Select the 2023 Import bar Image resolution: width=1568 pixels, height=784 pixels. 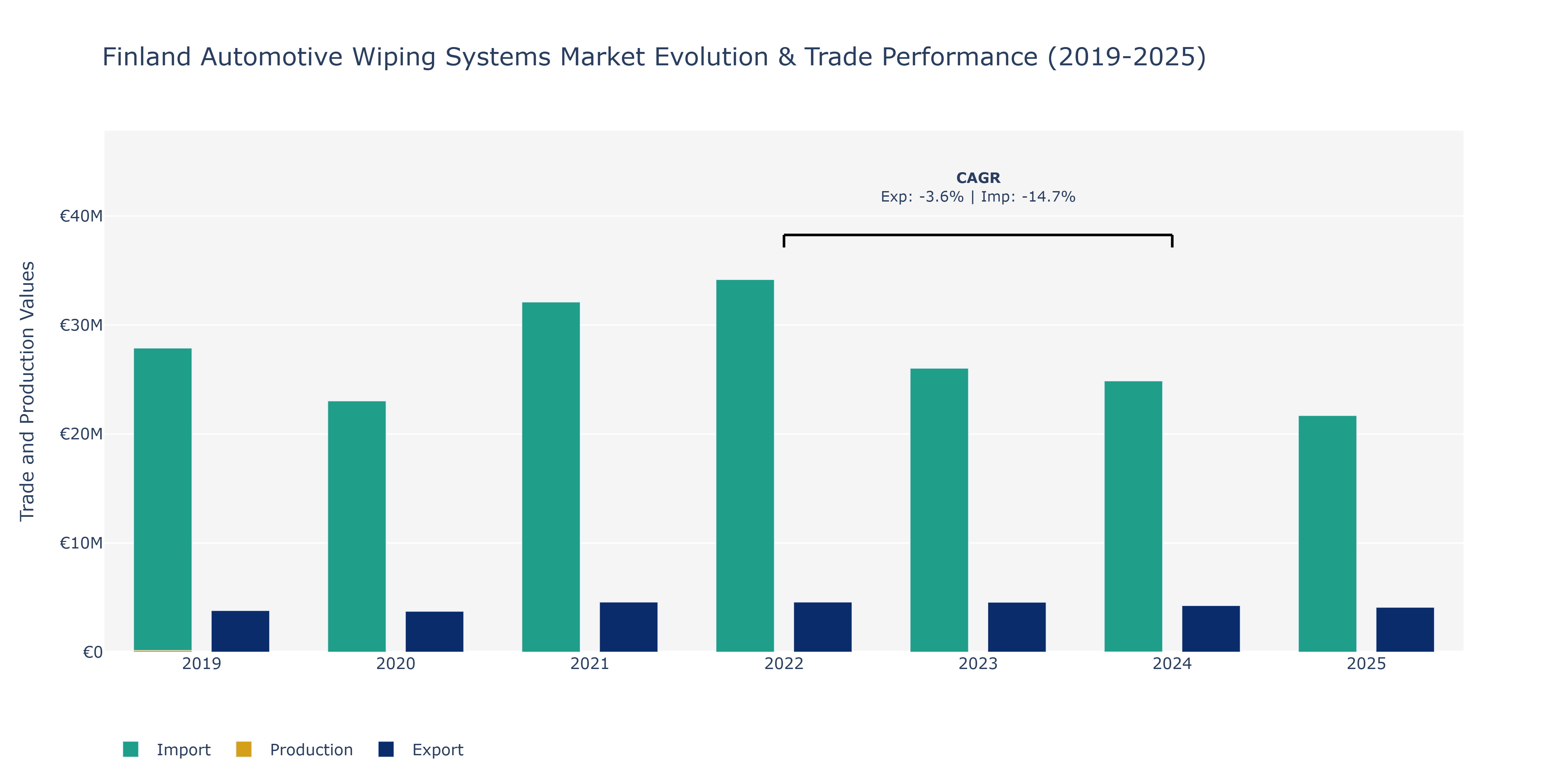click(939, 510)
